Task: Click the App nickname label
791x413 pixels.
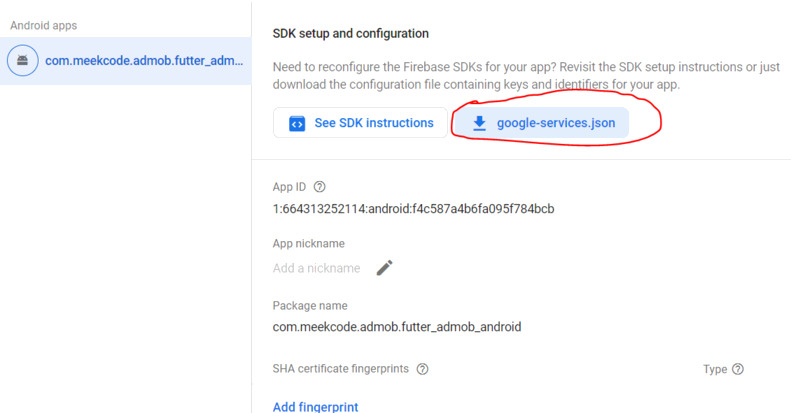Action: [x=309, y=244]
